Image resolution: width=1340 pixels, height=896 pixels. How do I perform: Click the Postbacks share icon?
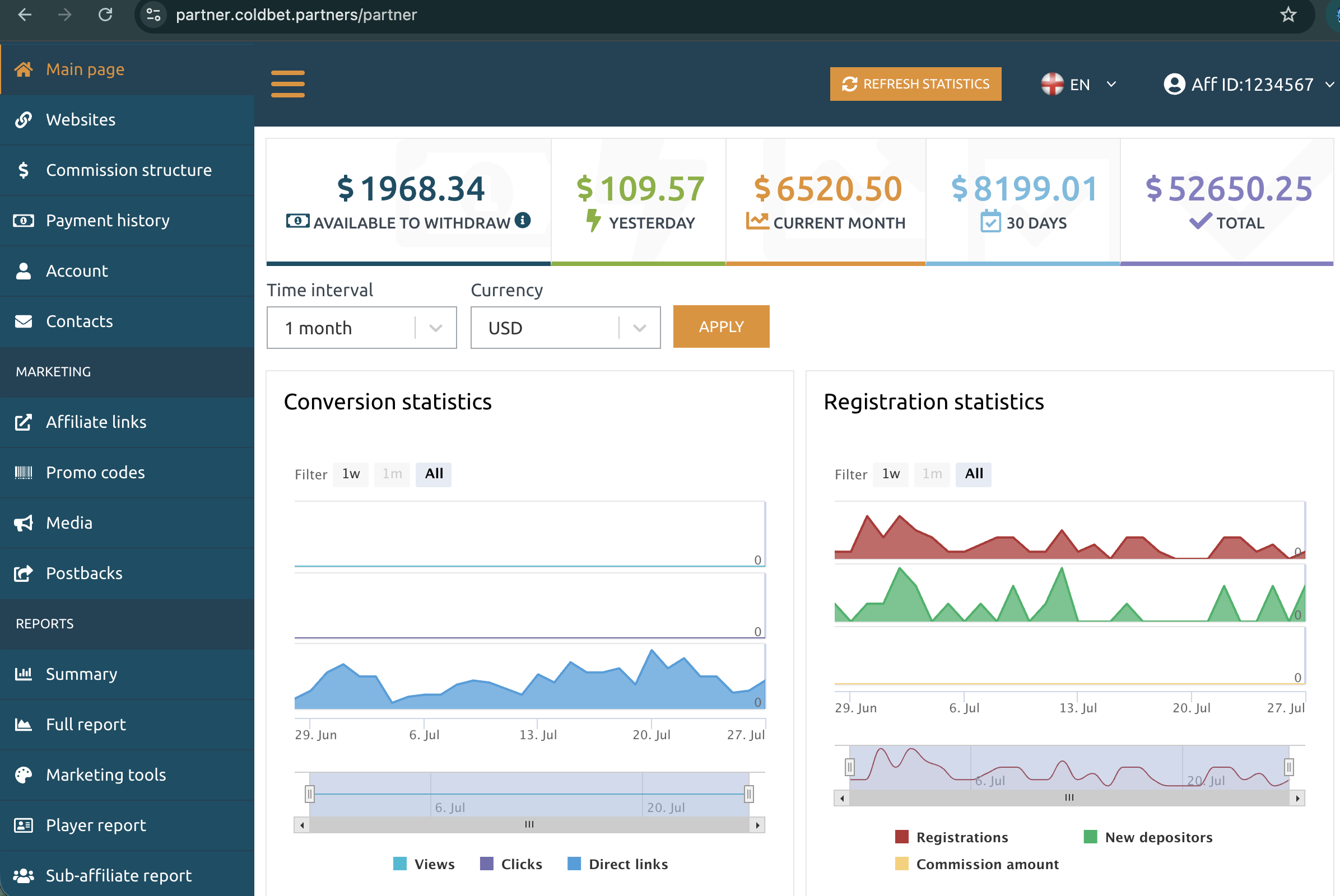(x=24, y=573)
